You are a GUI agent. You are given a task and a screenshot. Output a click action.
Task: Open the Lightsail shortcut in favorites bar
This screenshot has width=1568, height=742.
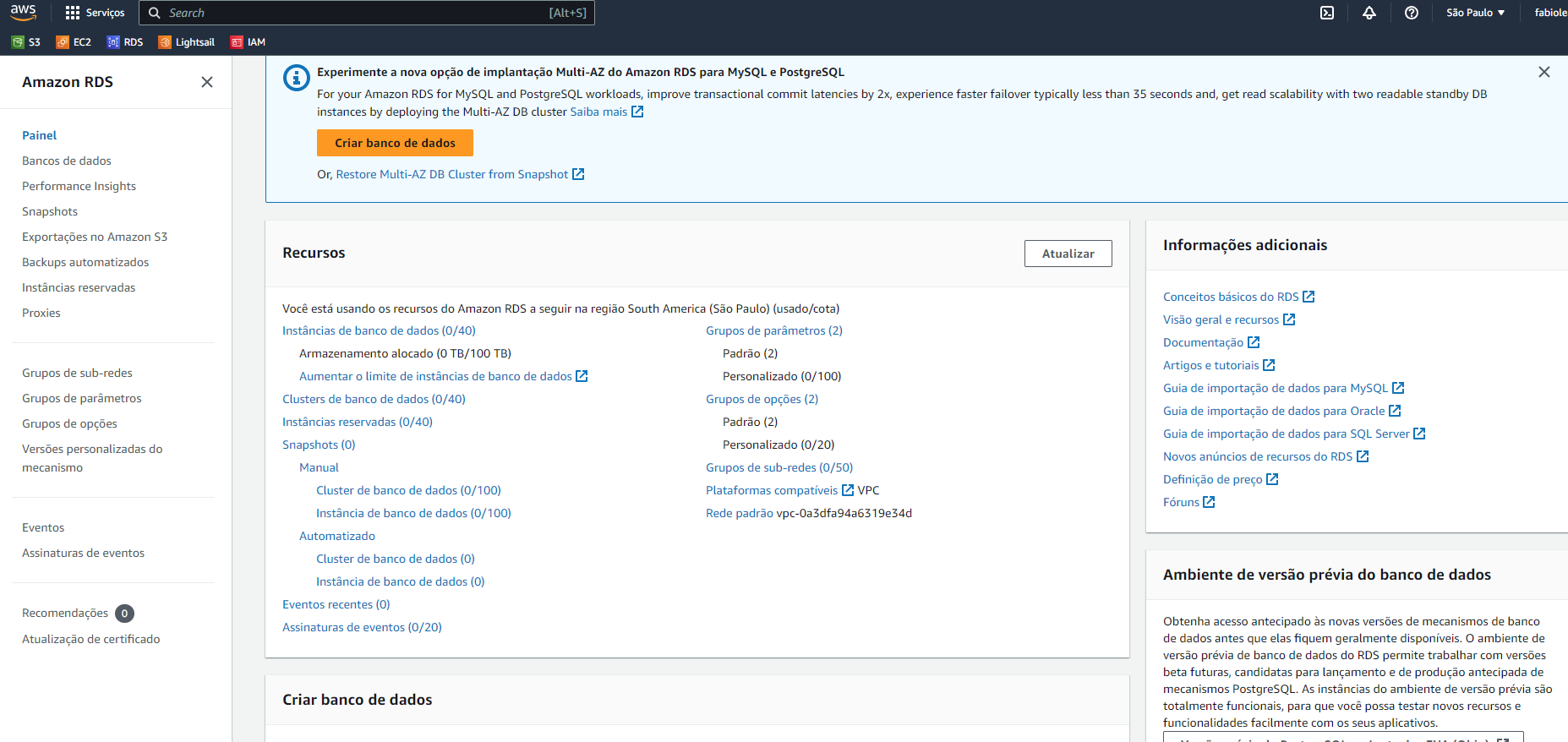point(187,42)
